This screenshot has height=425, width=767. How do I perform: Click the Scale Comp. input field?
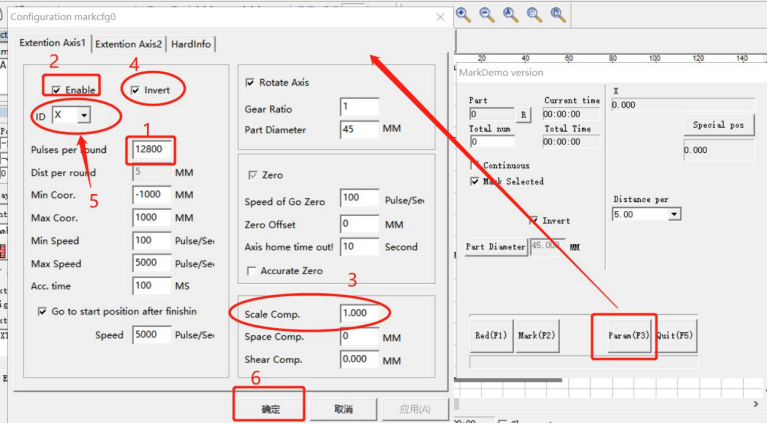359,314
